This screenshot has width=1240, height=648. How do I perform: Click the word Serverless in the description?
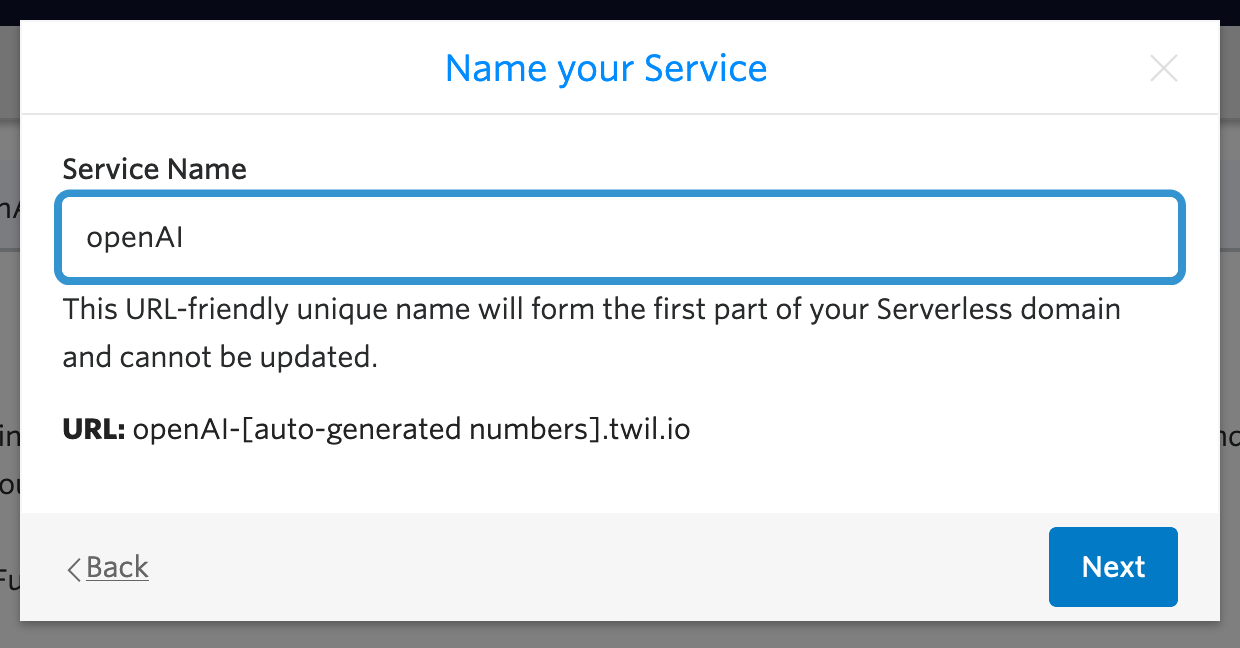tap(943, 309)
